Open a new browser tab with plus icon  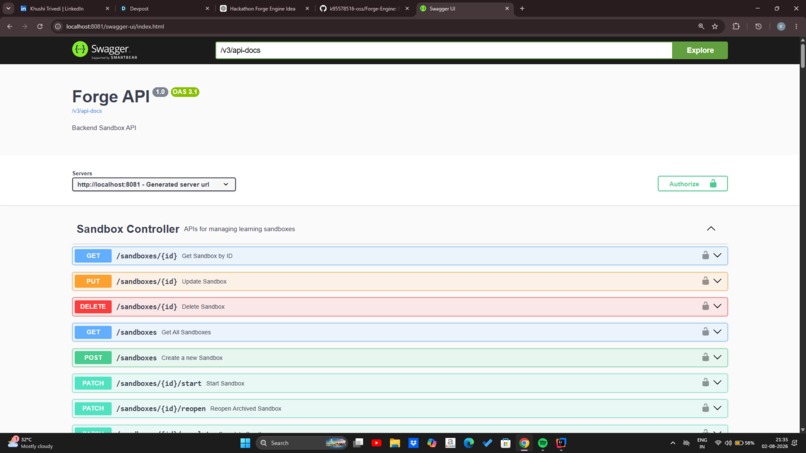[x=522, y=8]
